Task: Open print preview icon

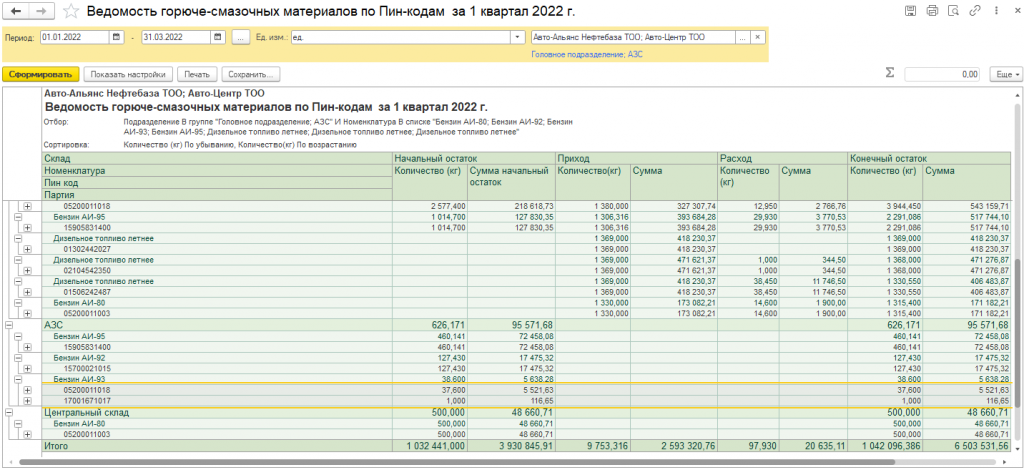Action: (953, 12)
